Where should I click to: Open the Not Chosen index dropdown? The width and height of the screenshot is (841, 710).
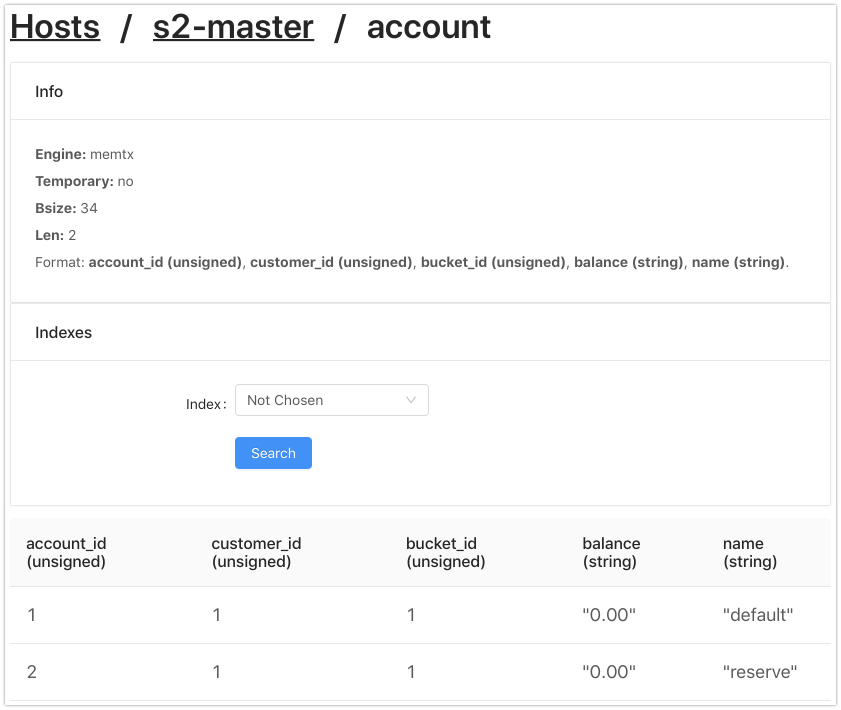pos(331,400)
